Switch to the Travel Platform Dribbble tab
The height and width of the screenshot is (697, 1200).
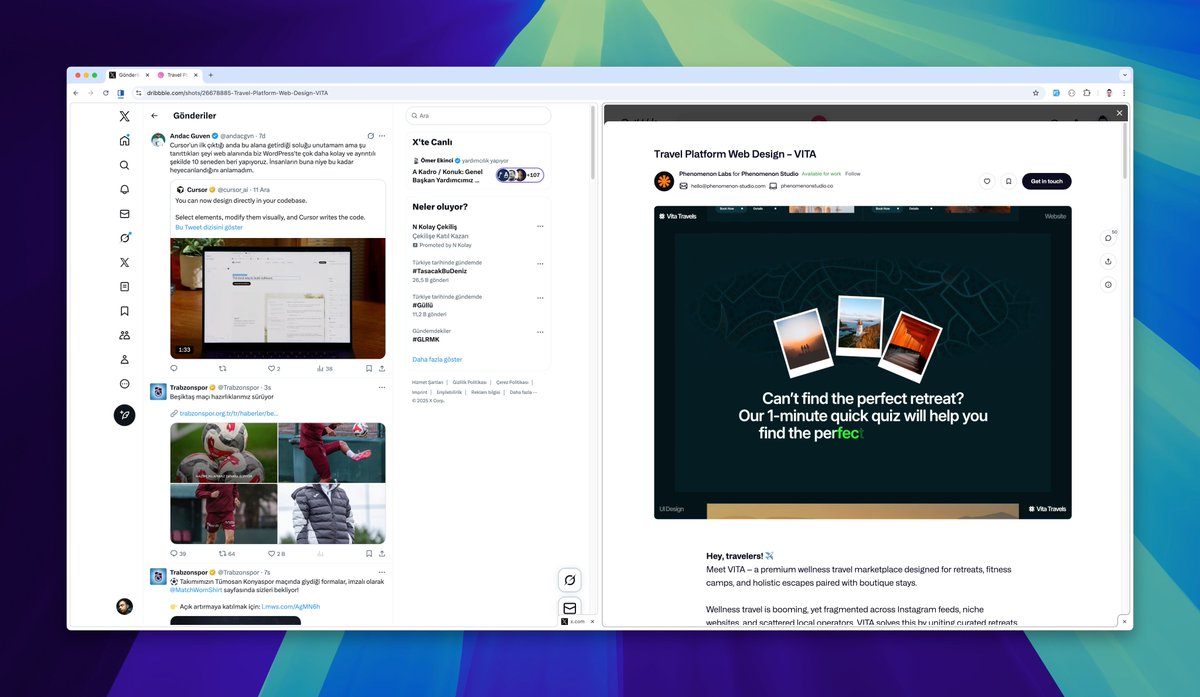(x=177, y=75)
